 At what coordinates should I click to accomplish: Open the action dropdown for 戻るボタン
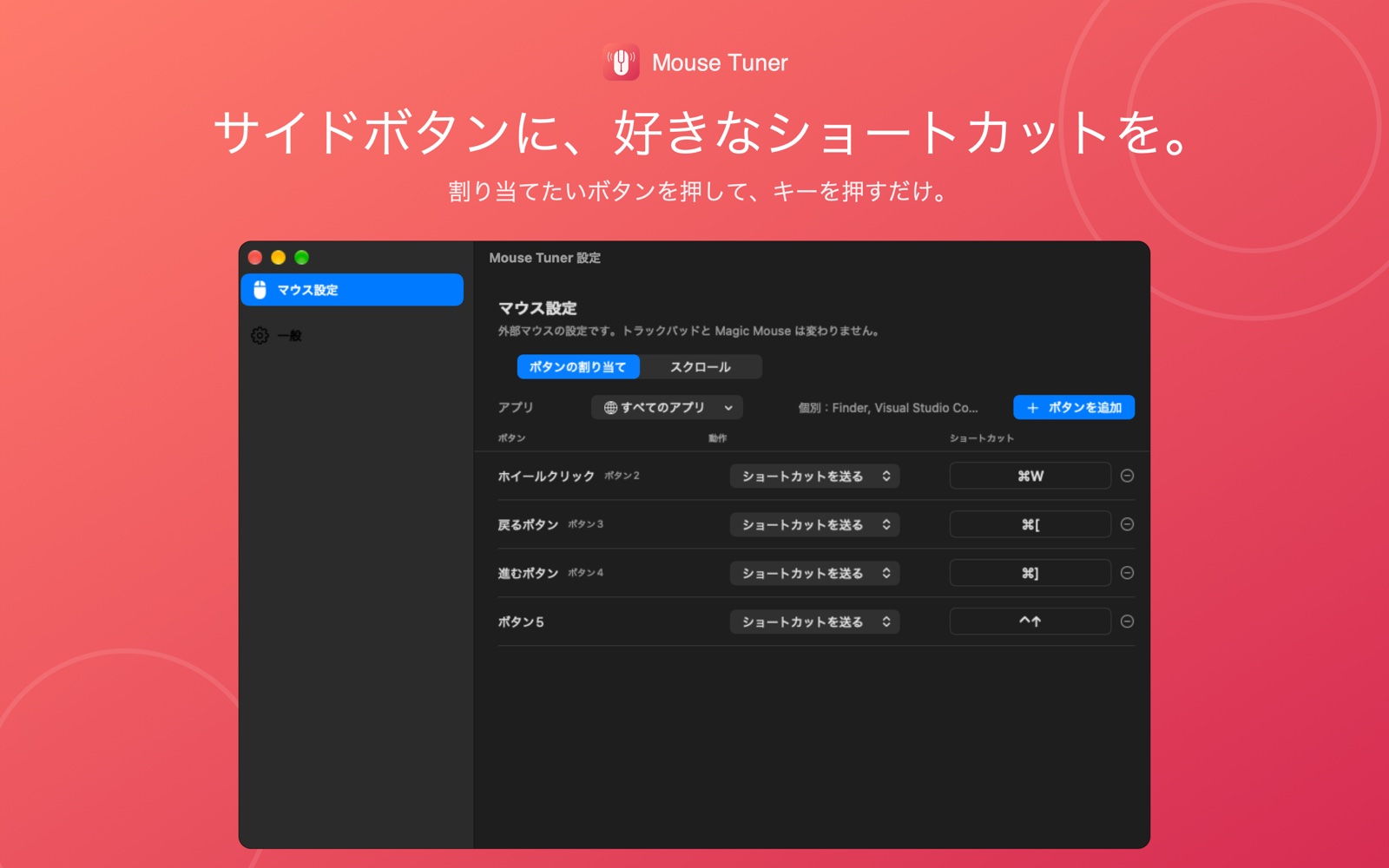point(814,524)
